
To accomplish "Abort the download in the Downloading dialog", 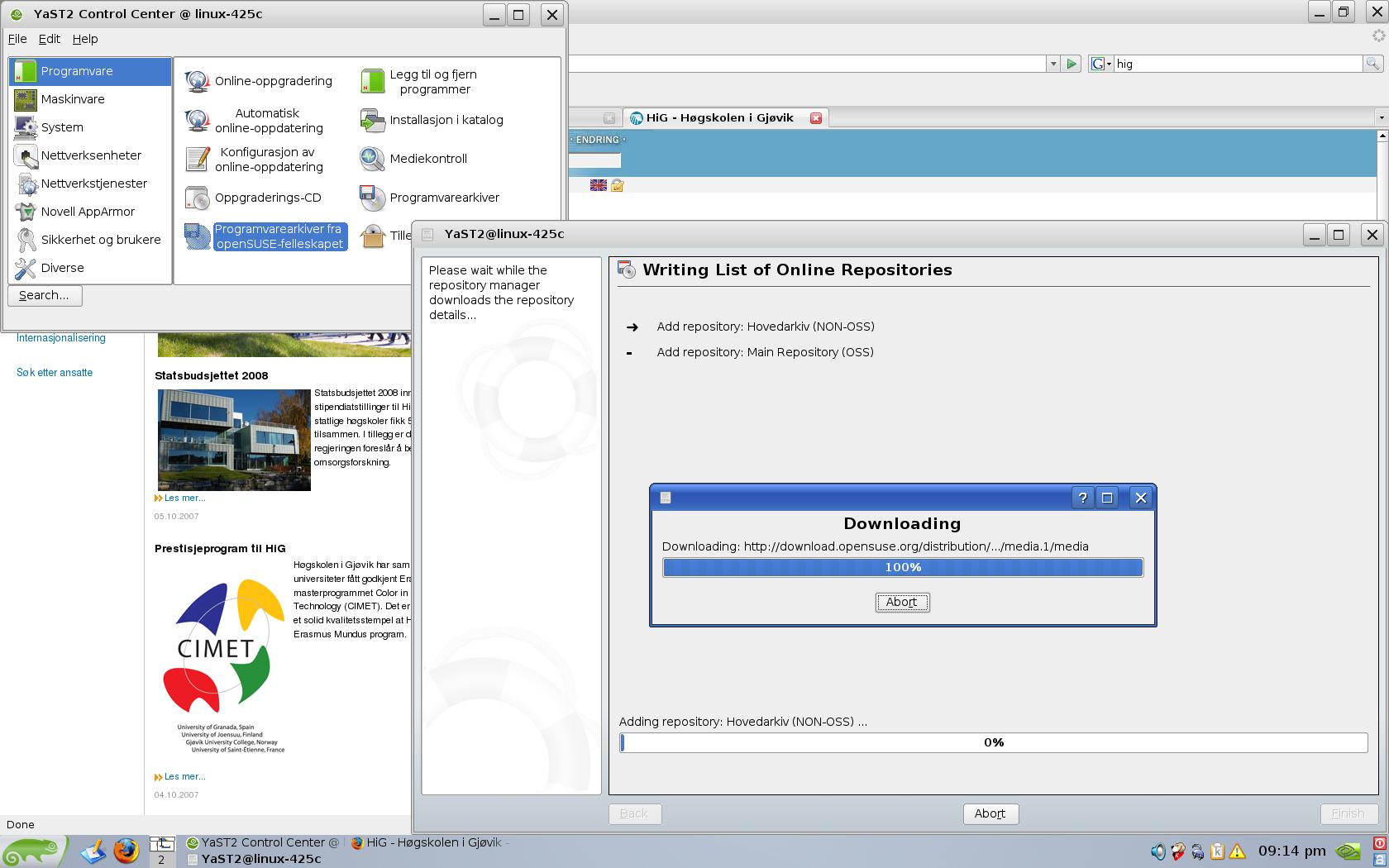I will click(902, 602).
